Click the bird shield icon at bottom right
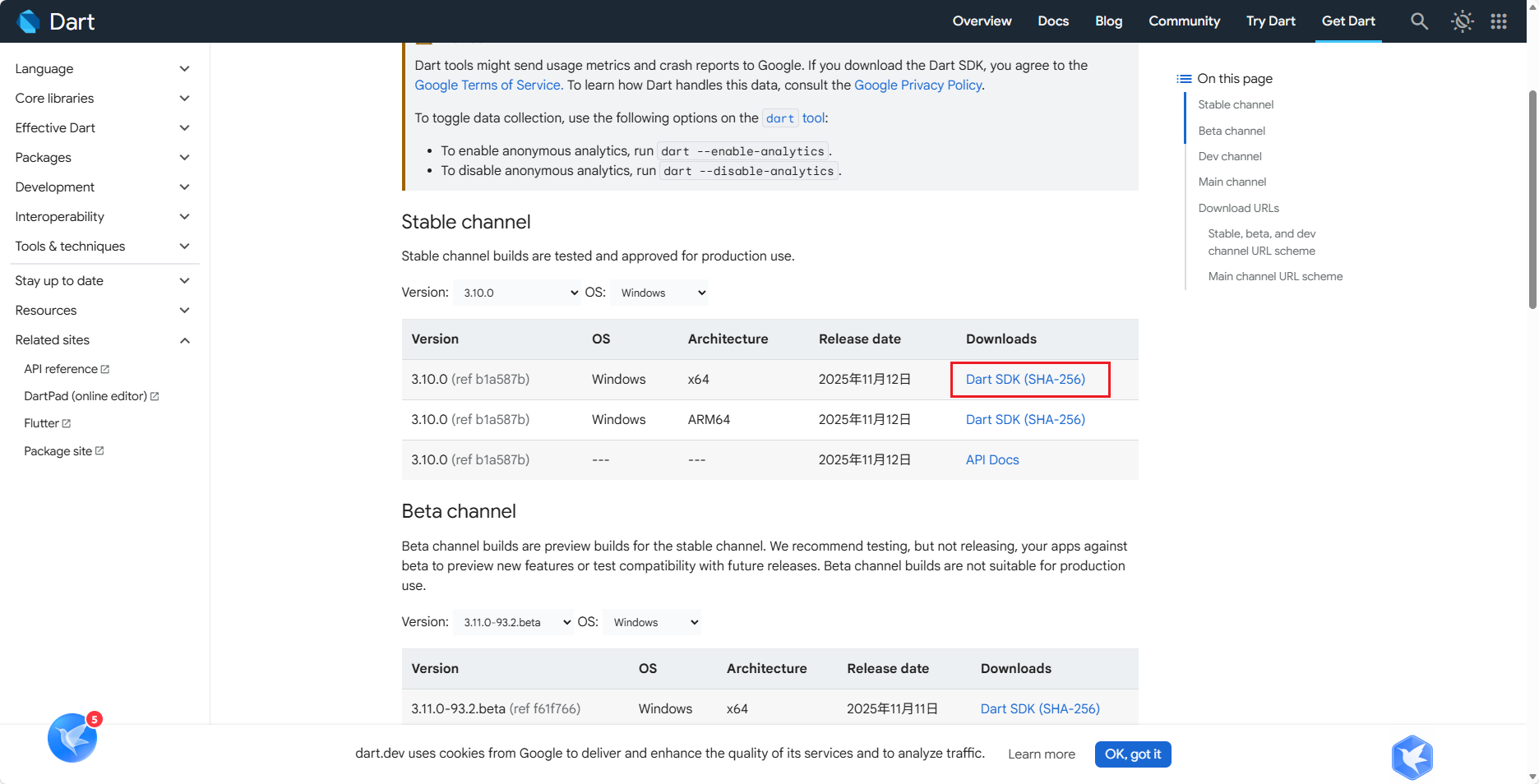 pyautogui.click(x=1412, y=757)
